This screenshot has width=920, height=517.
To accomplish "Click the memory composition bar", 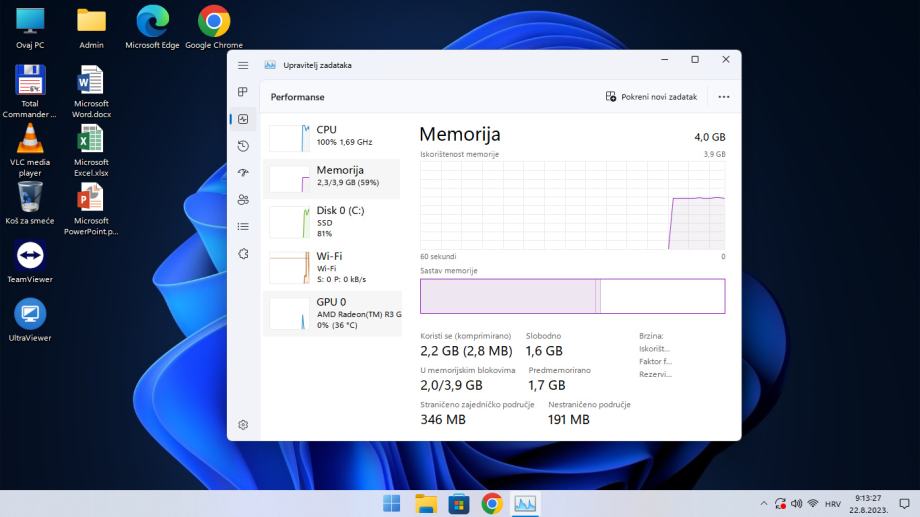I will 572,296.
